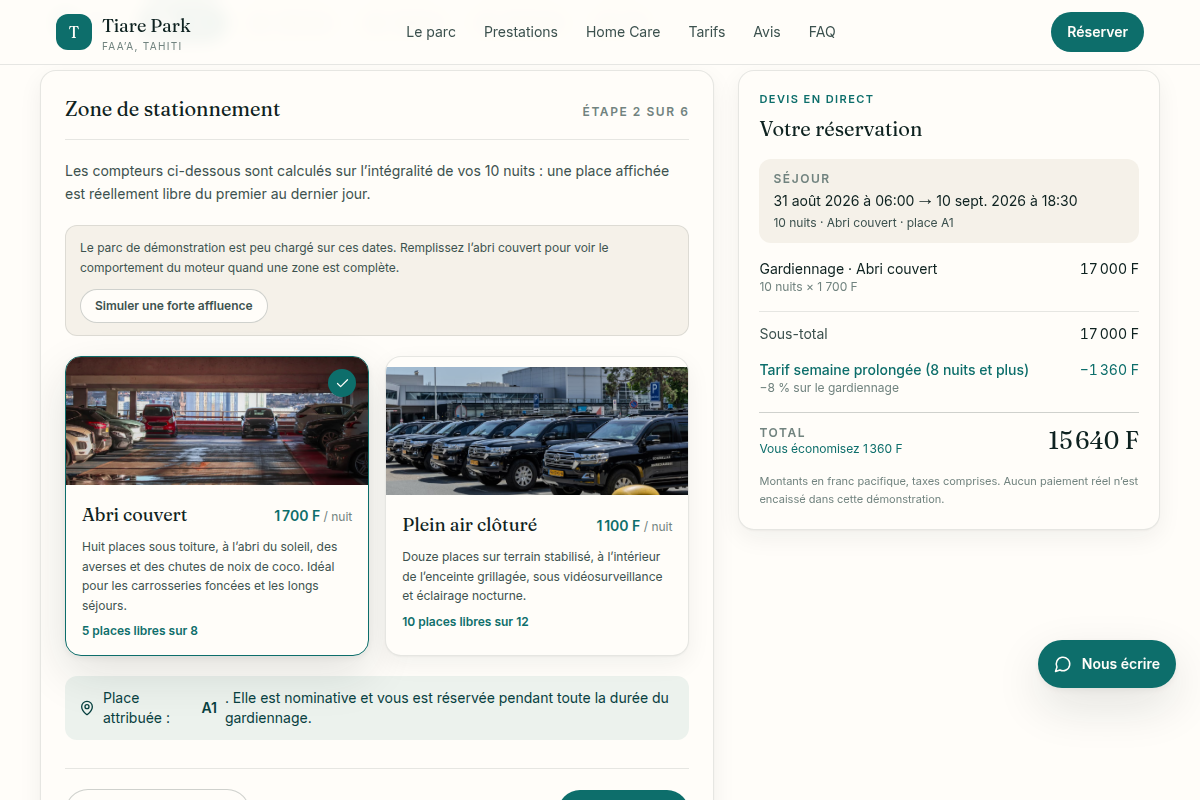This screenshot has width=1200, height=800.
Task: Click the Tiare Park brand name
Action: [x=146, y=25]
